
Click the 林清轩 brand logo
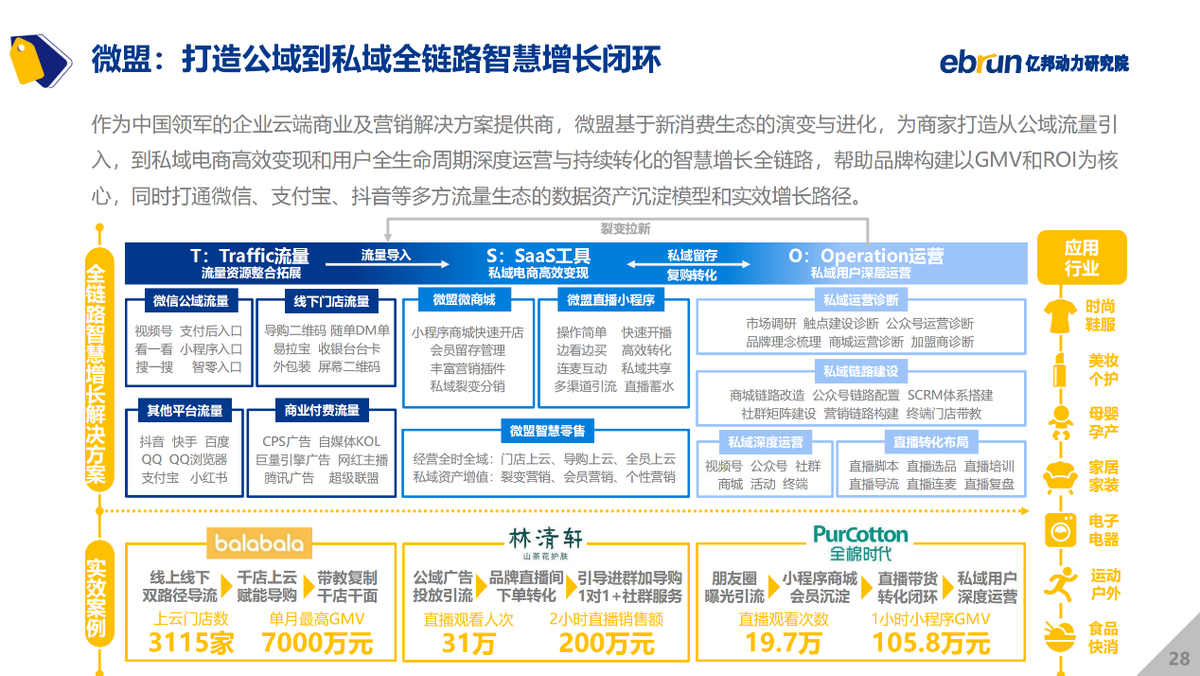[547, 541]
